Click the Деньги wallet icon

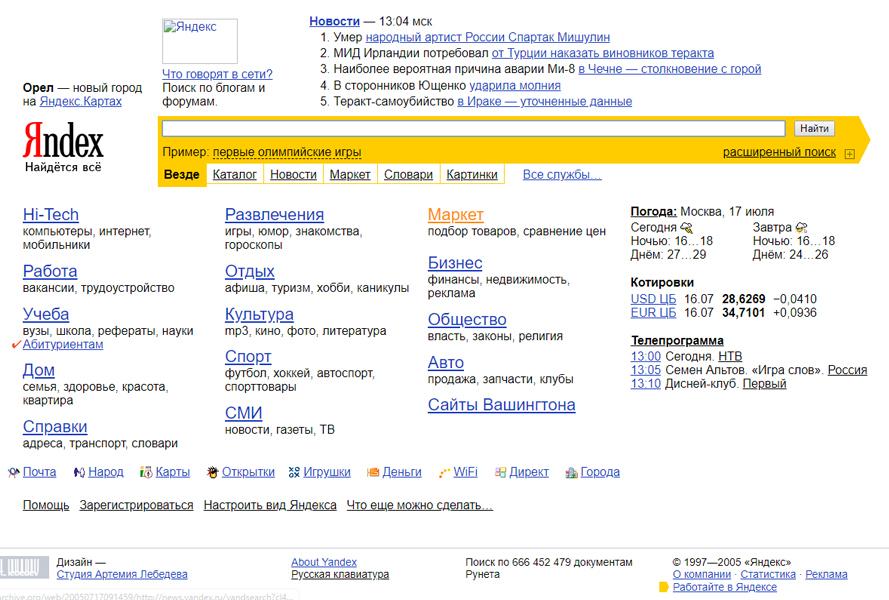(x=373, y=472)
